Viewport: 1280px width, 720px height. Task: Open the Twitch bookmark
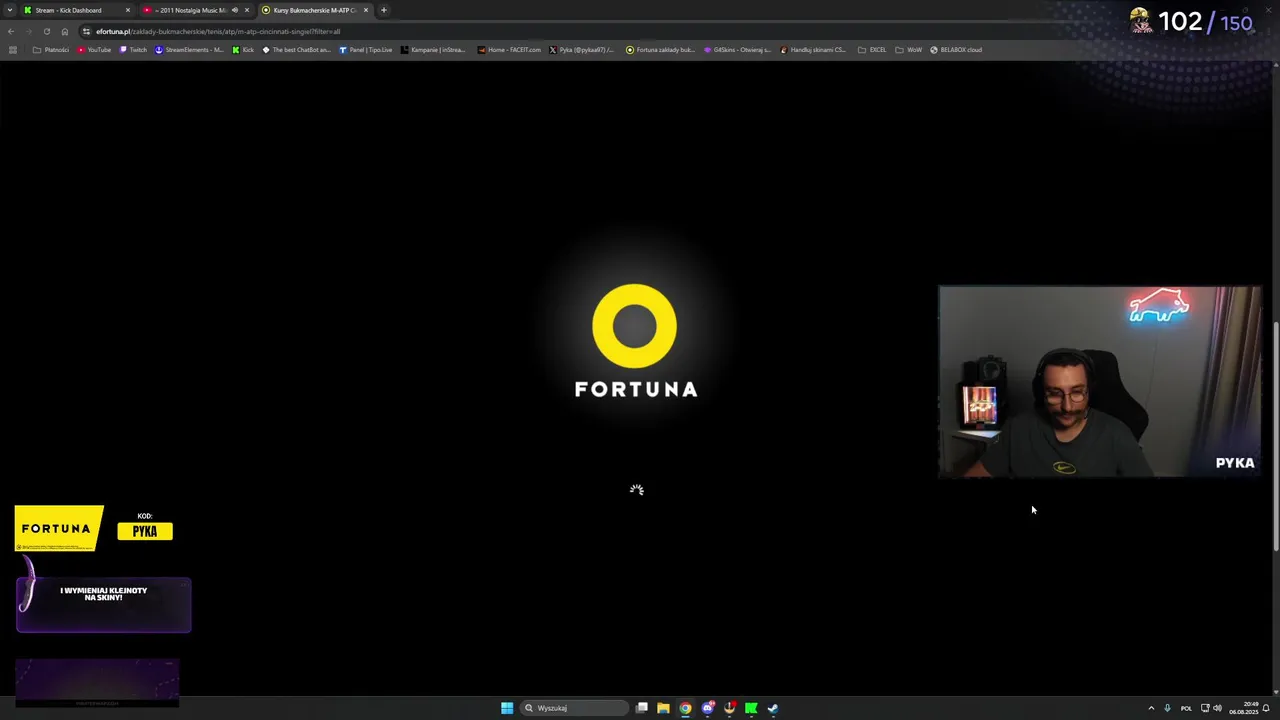(x=133, y=50)
